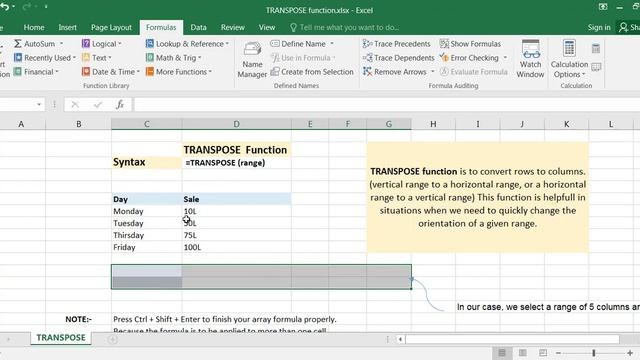Open the Watch Window
This screenshot has width=640, height=360.
click(x=530, y=59)
